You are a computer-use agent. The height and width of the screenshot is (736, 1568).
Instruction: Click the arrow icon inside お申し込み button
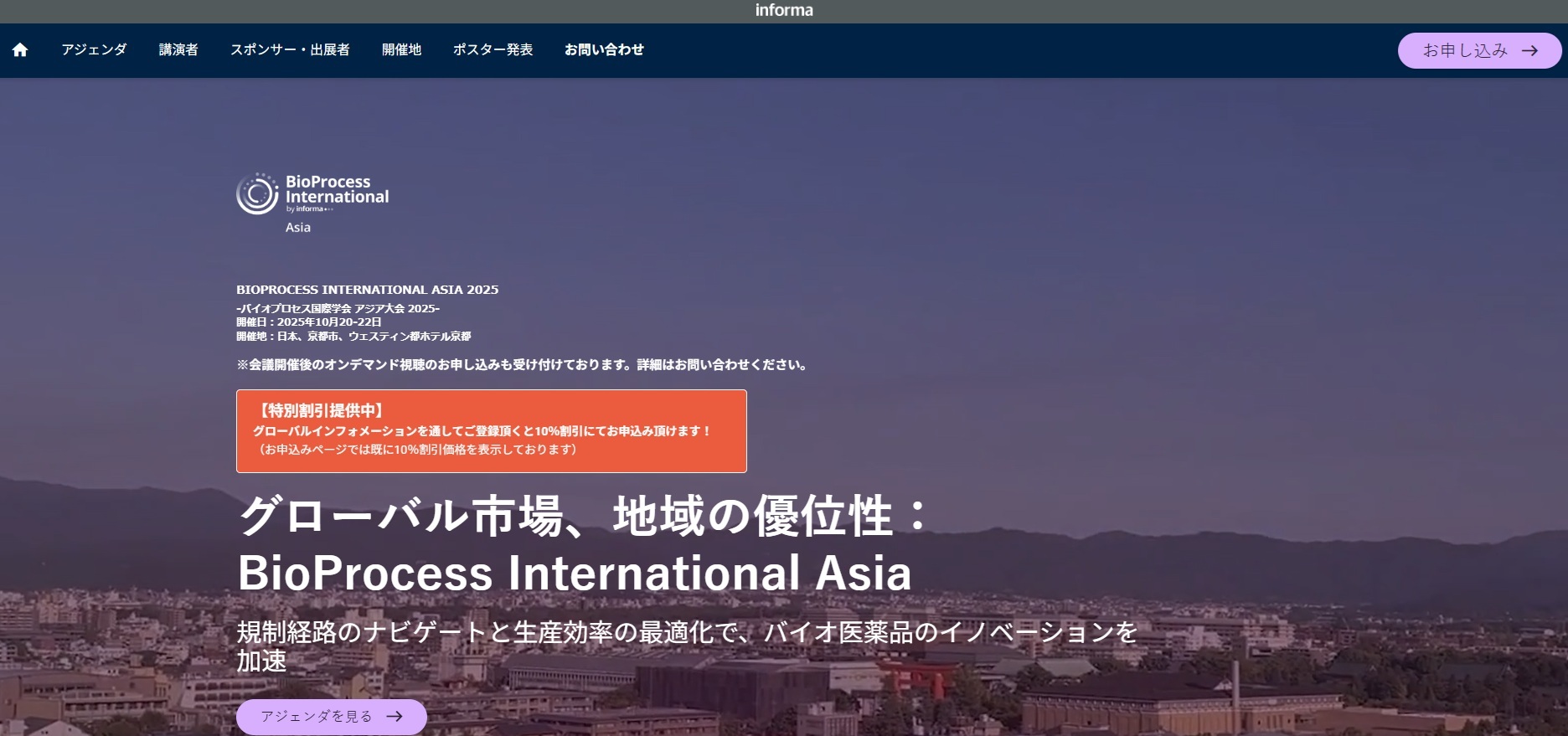click(1529, 50)
